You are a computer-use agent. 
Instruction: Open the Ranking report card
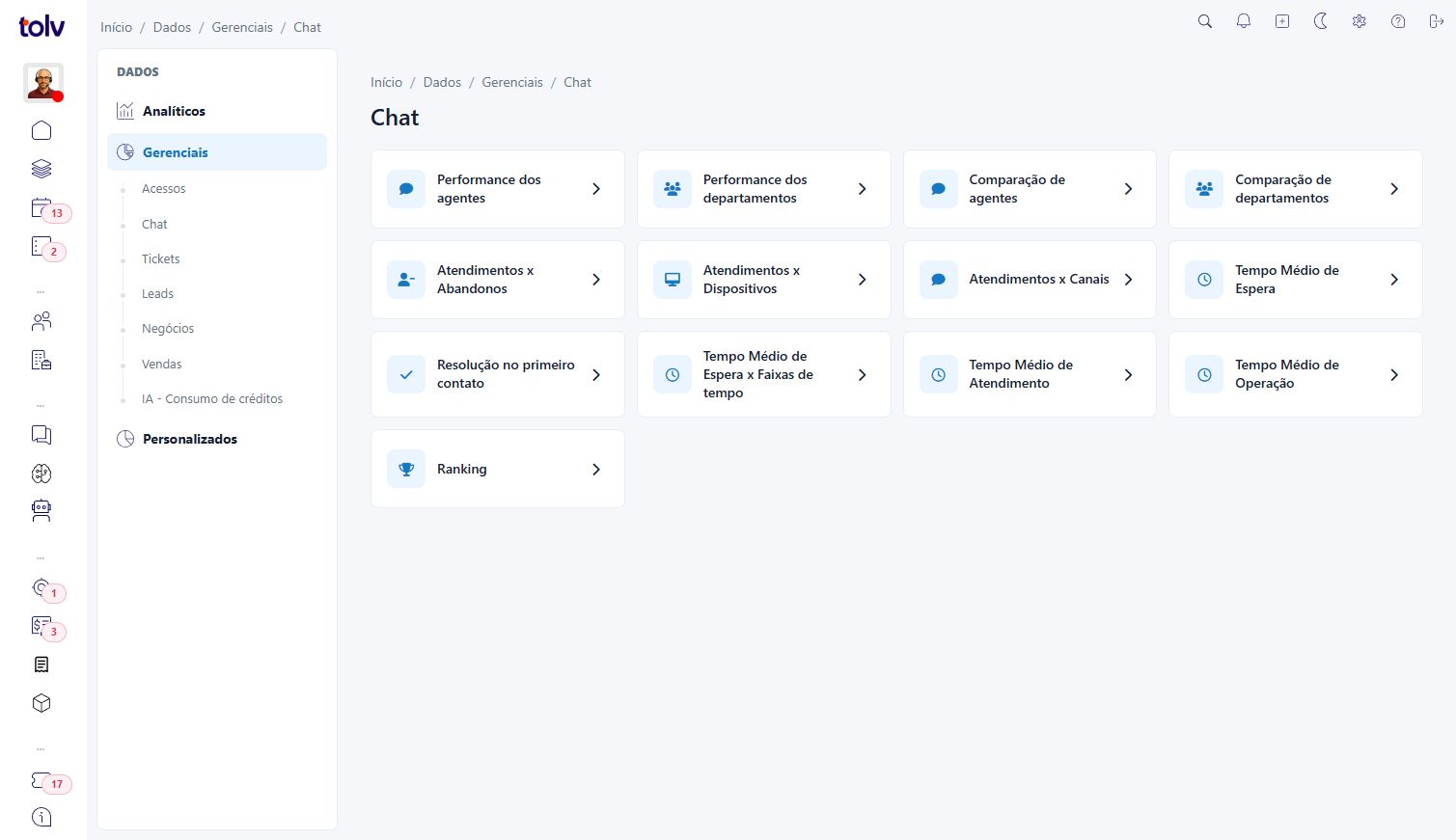click(498, 469)
